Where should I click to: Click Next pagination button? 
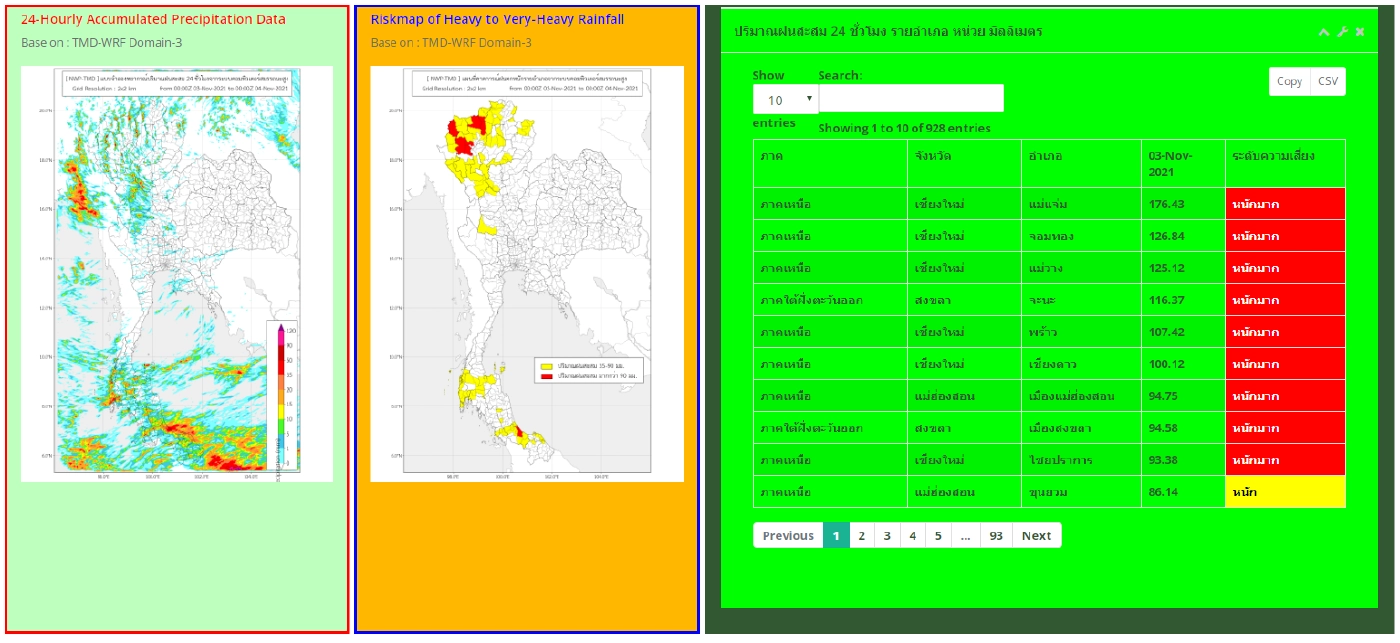1036,536
